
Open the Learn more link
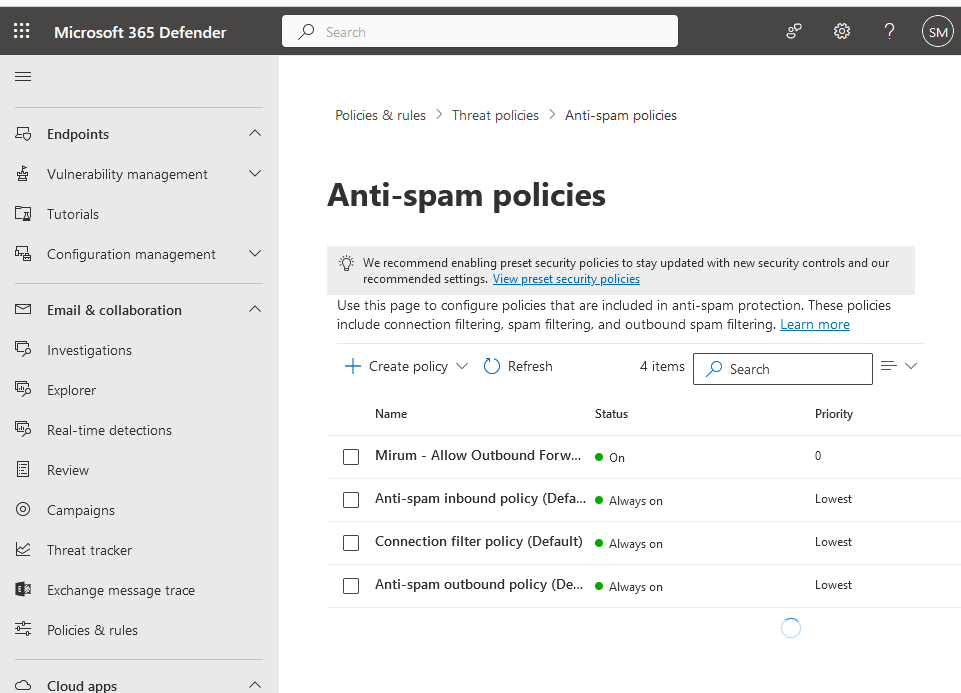click(815, 324)
